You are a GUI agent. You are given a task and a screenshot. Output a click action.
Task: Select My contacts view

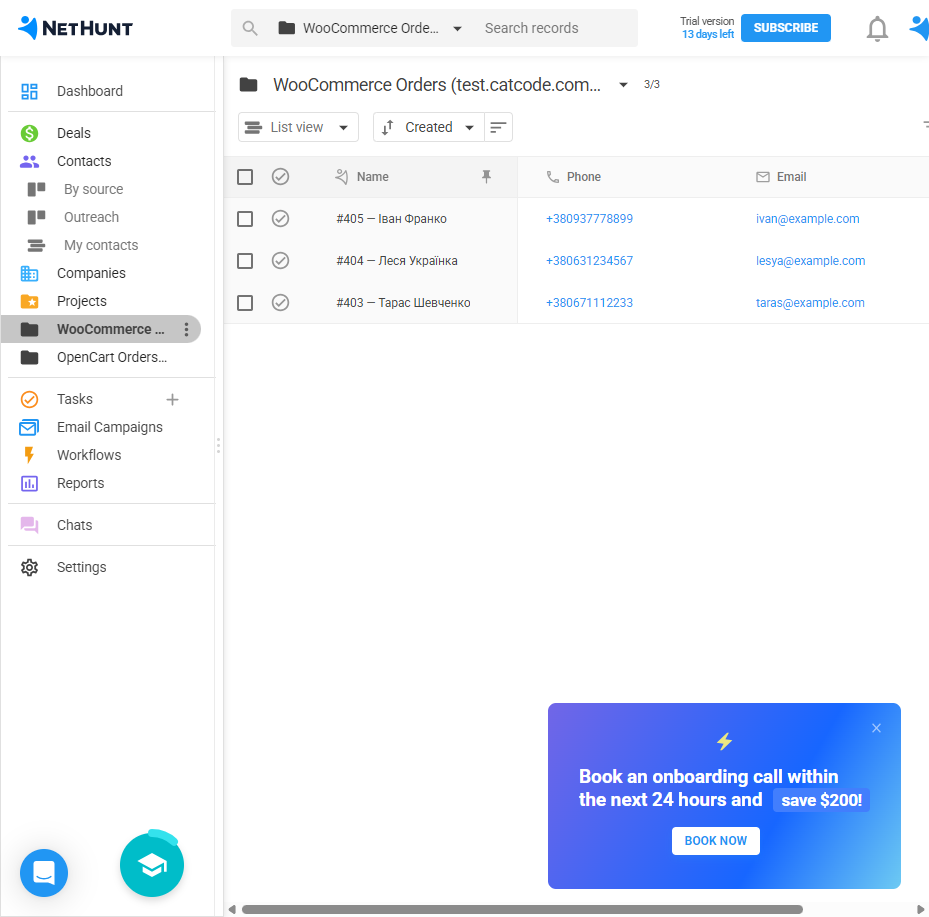(x=101, y=245)
